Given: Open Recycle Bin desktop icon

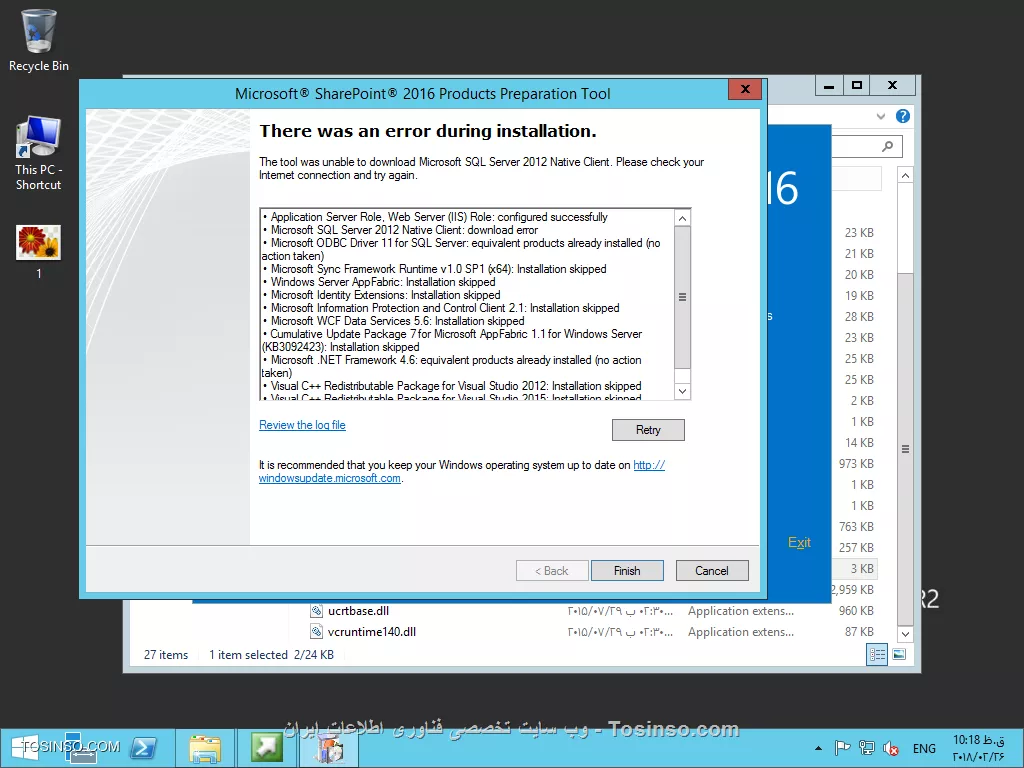Looking at the screenshot, I should (x=39, y=40).
